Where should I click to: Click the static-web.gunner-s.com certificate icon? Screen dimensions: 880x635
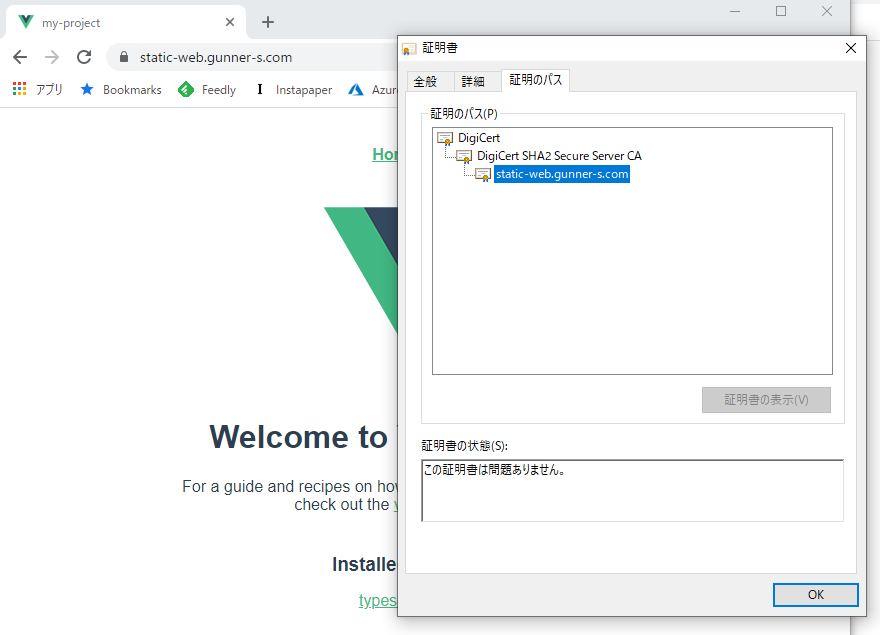pyautogui.click(x=483, y=175)
